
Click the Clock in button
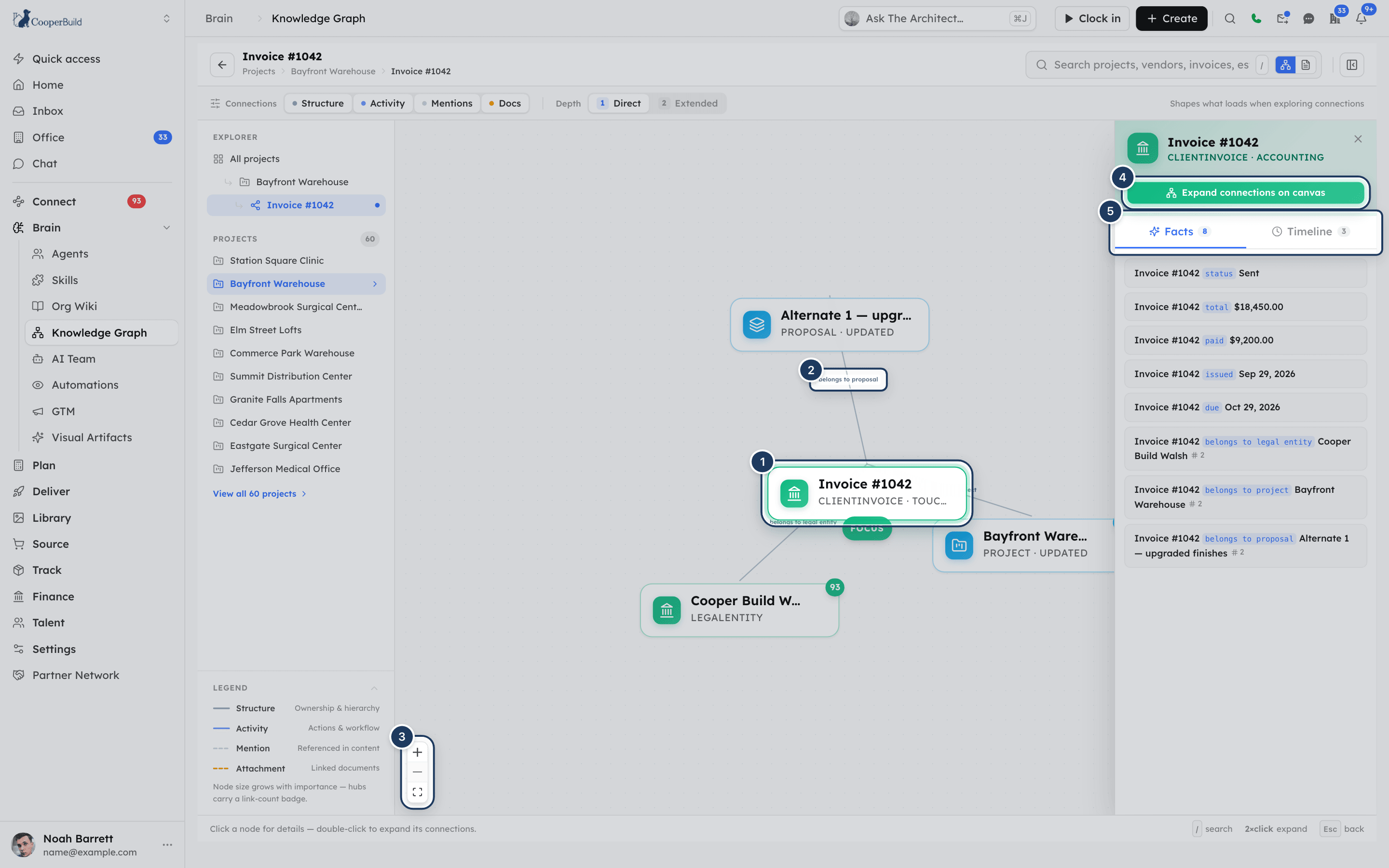point(1092,18)
